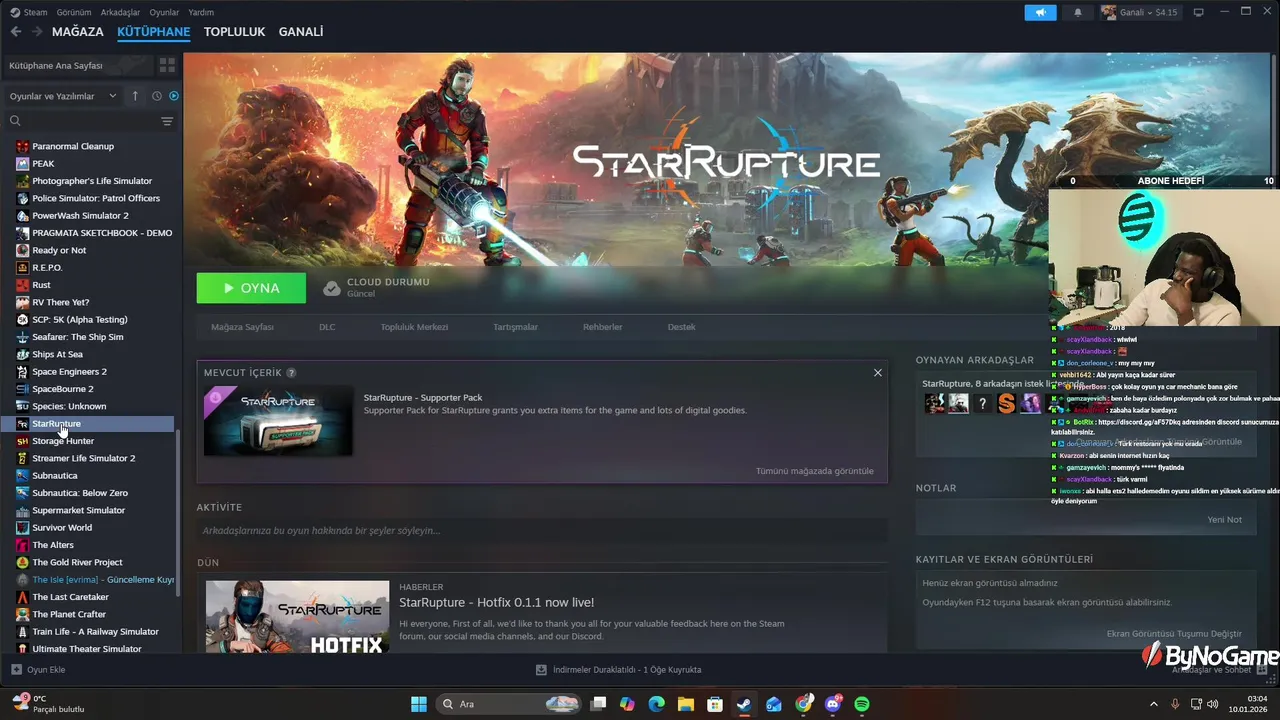Open the Mağaza Sayfası link
The image size is (1280, 720).
[x=242, y=327]
